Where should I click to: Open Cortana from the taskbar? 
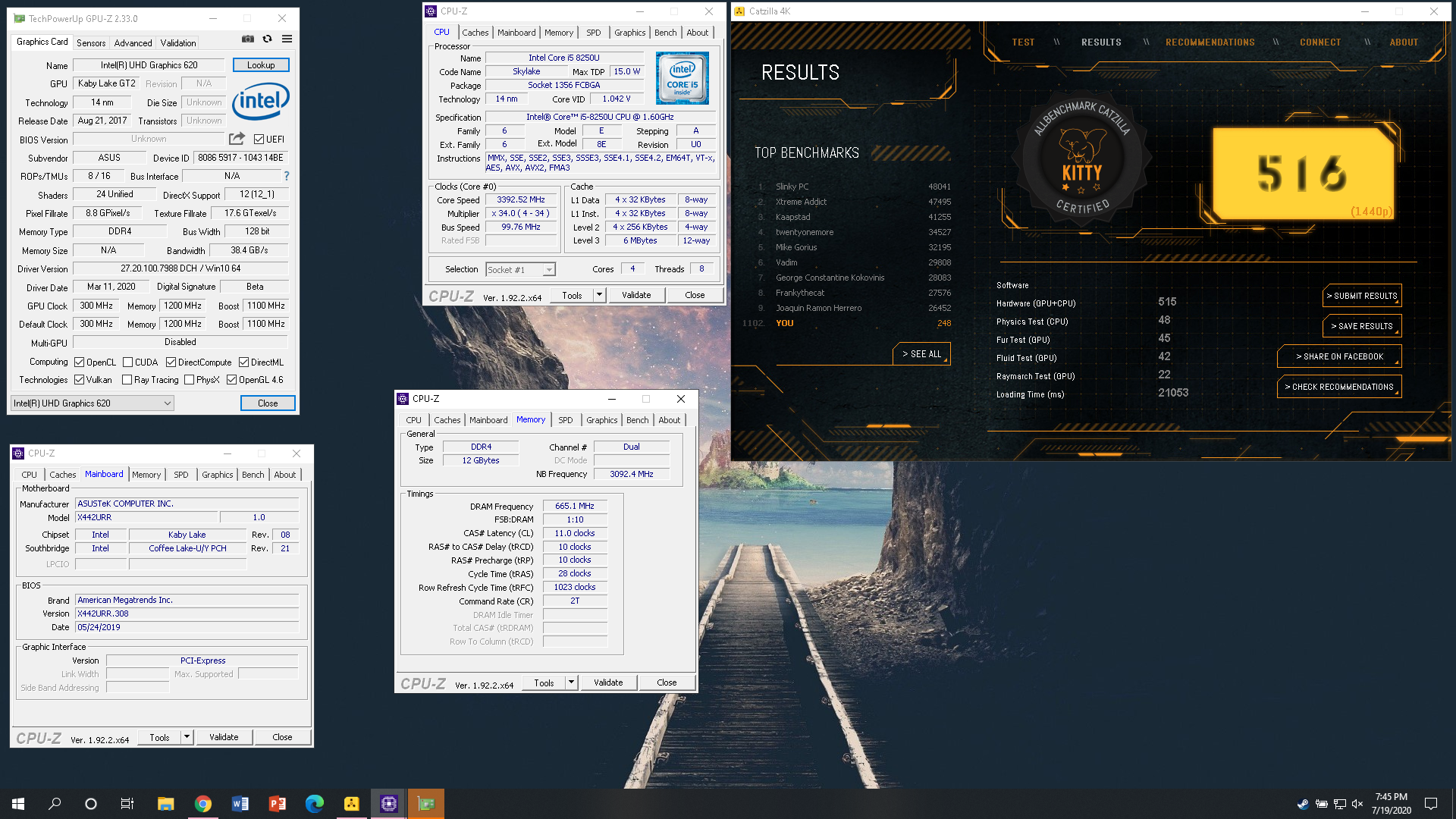click(91, 804)
